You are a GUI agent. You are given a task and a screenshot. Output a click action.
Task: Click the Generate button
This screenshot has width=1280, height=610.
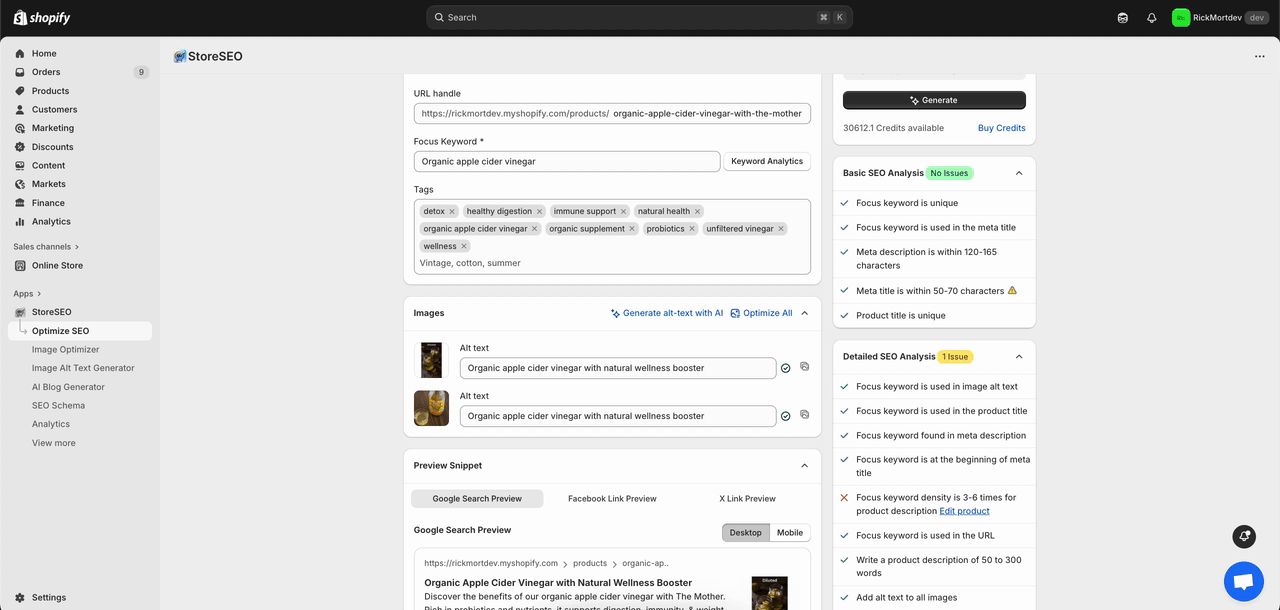(x=934, y=100)
